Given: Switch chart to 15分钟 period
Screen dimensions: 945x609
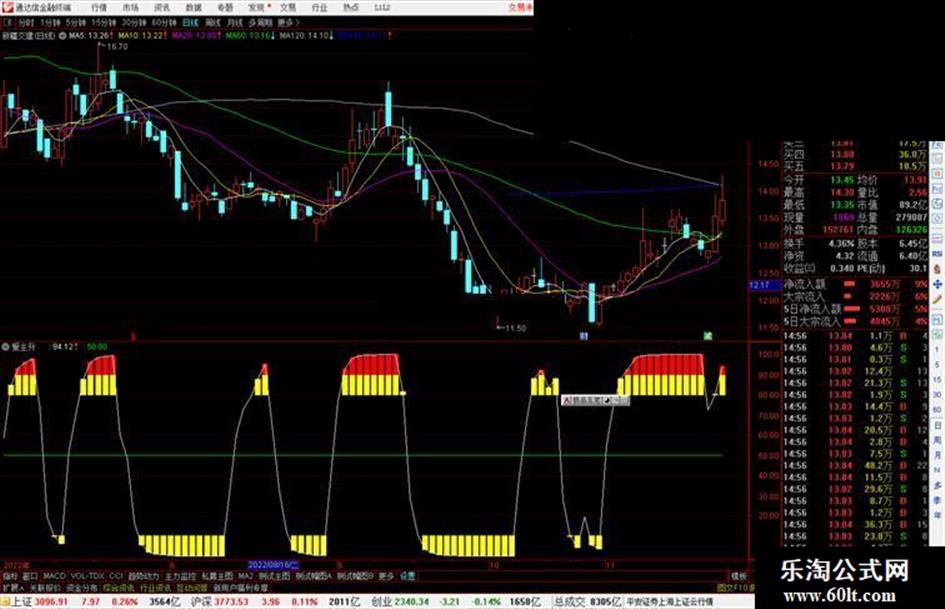Looking at the screenshot, I should [104, 22].
